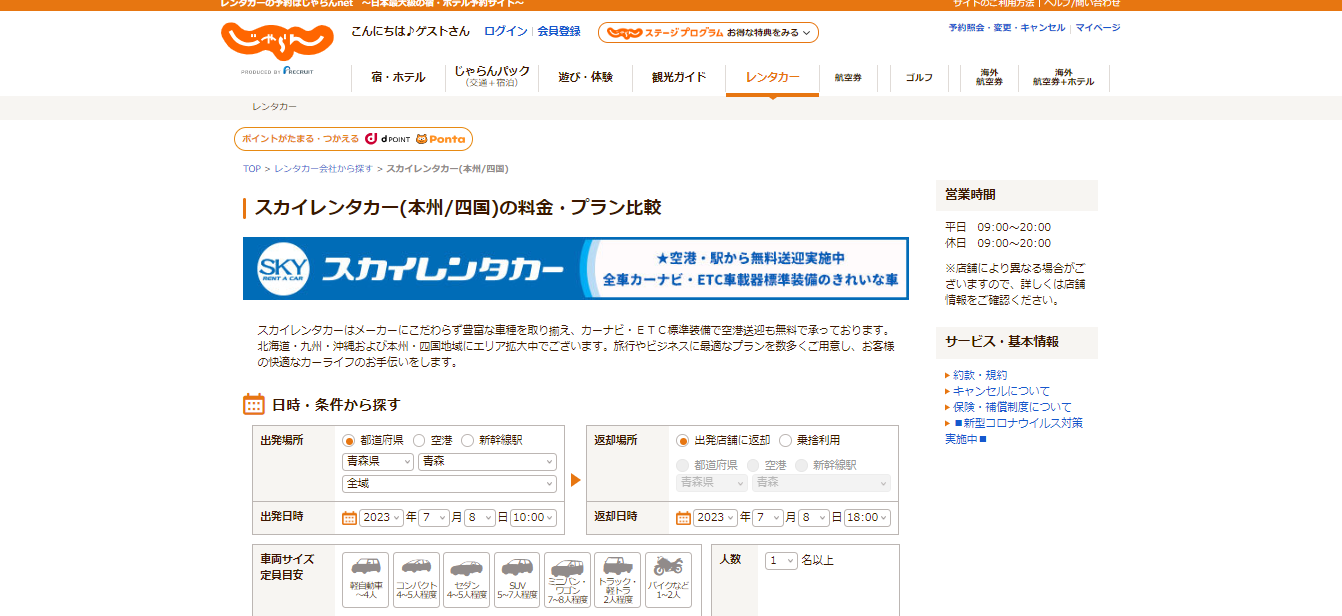Open the departure date calendar icon
The height and width of the screenshot is (616, 1342).
pyautogui.click(x=349, y=517)
